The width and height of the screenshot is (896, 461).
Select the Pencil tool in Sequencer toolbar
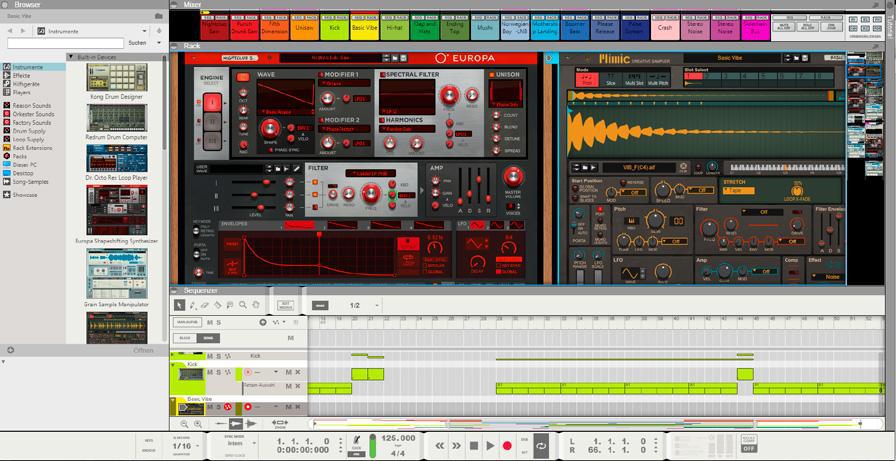(x=193, y=305)
